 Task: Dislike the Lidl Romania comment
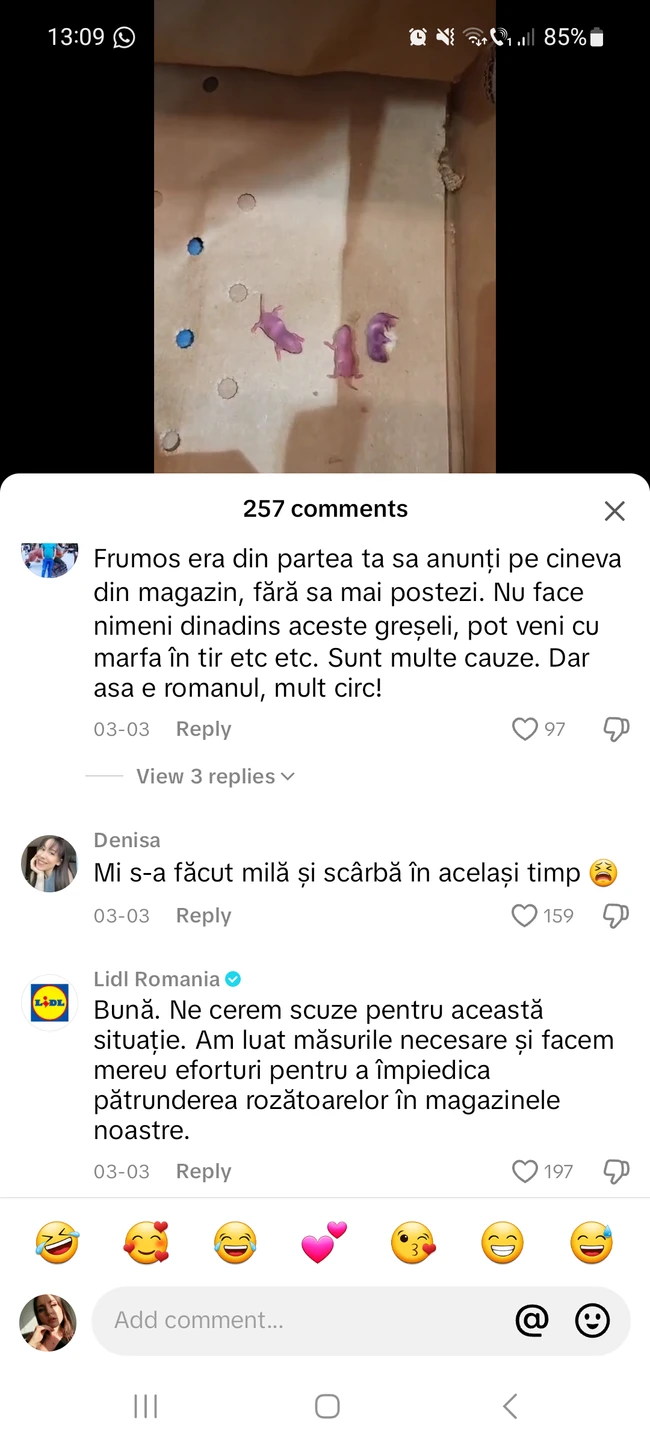pos(616,1171)
